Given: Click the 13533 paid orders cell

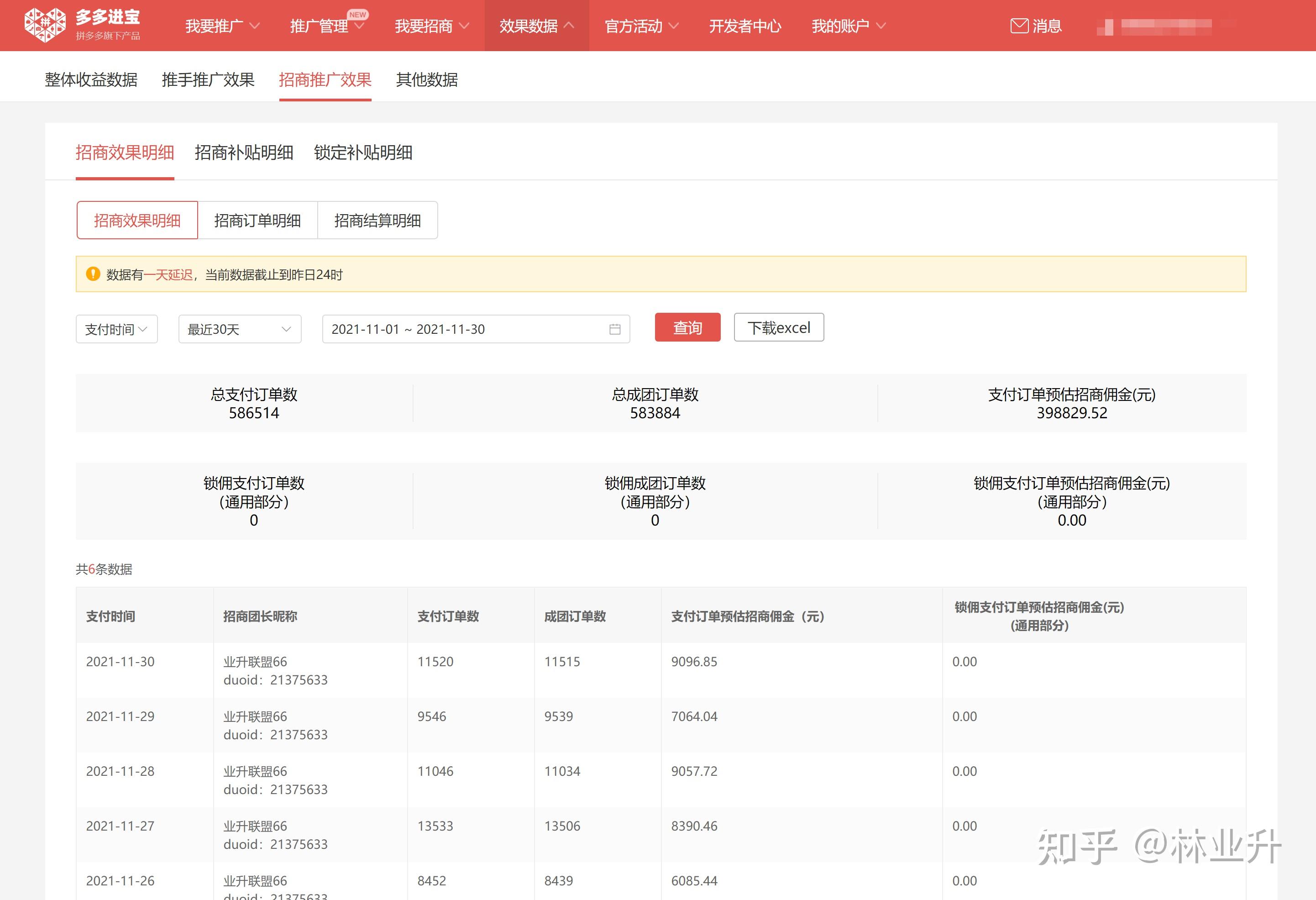Looking at the screenshot, I should [x=435, y=826].
